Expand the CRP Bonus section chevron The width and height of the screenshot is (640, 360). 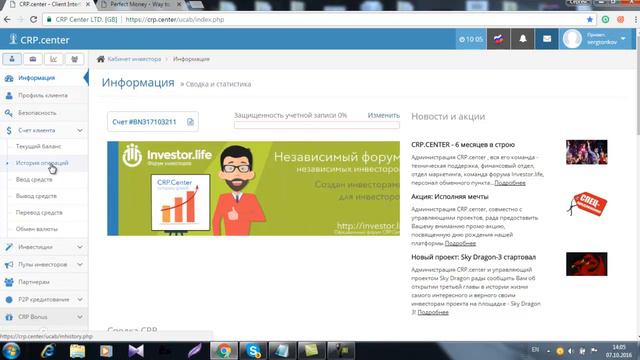coord(80,317)
